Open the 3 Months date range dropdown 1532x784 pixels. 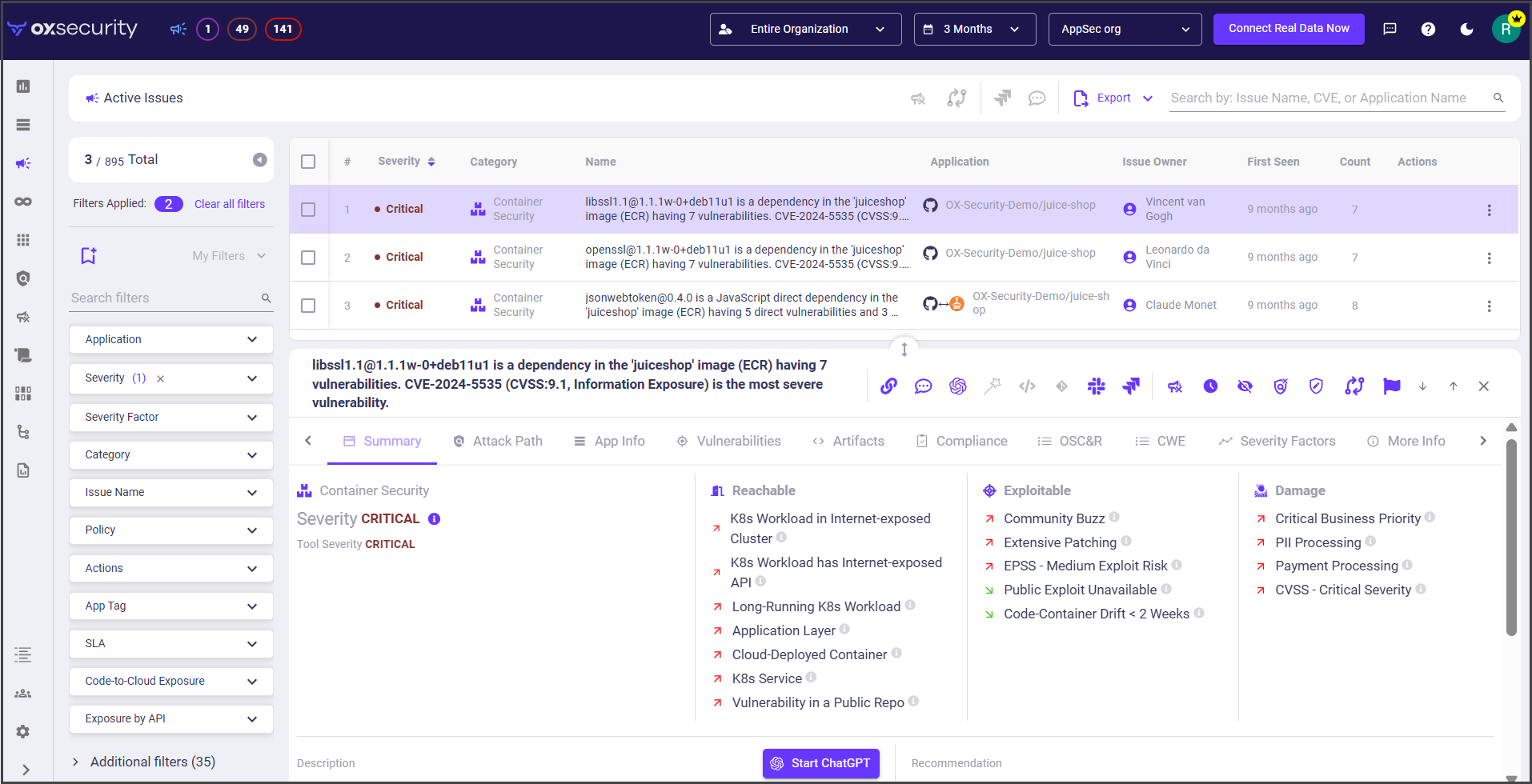click(x=974, y=29)
